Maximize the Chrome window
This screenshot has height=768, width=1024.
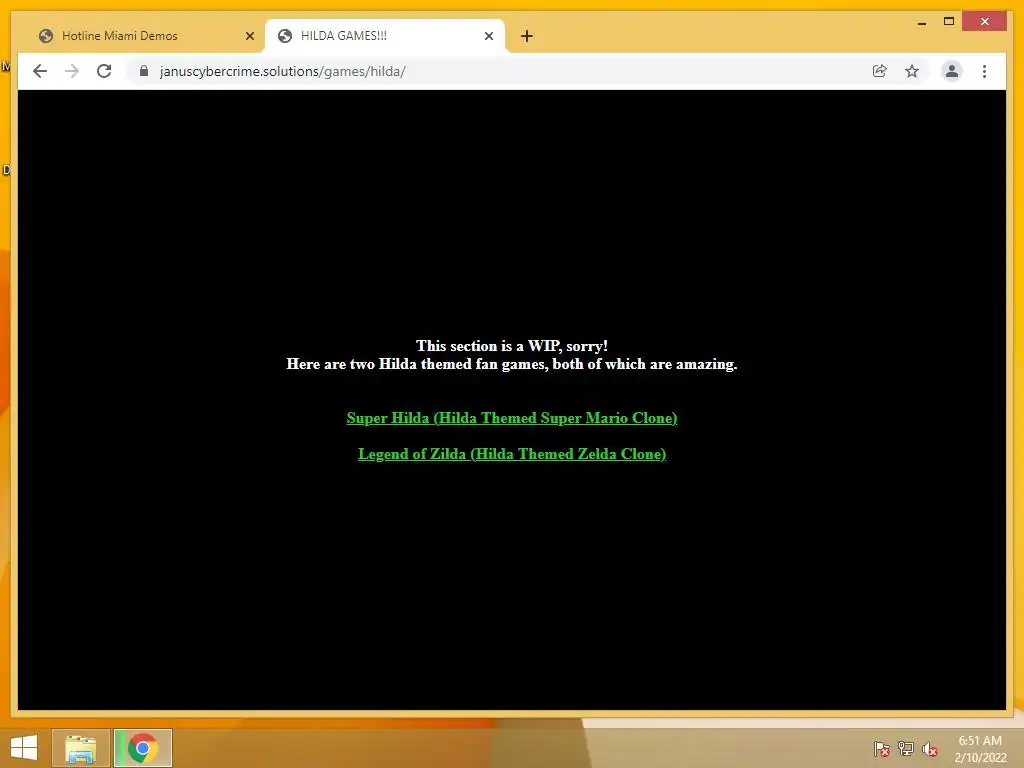[x=949, y=22]
